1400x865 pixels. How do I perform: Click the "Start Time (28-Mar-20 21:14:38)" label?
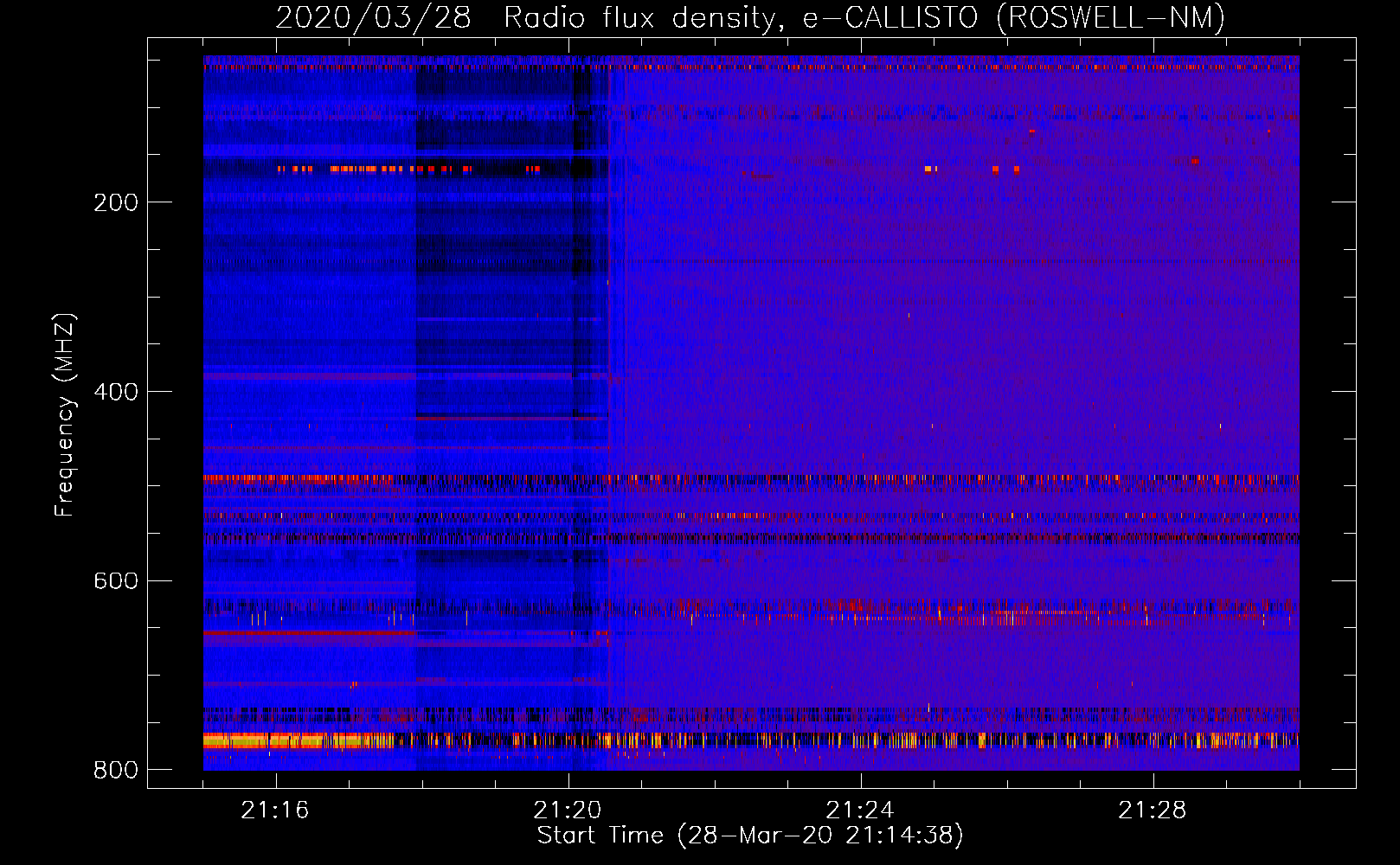pos(750,836)
